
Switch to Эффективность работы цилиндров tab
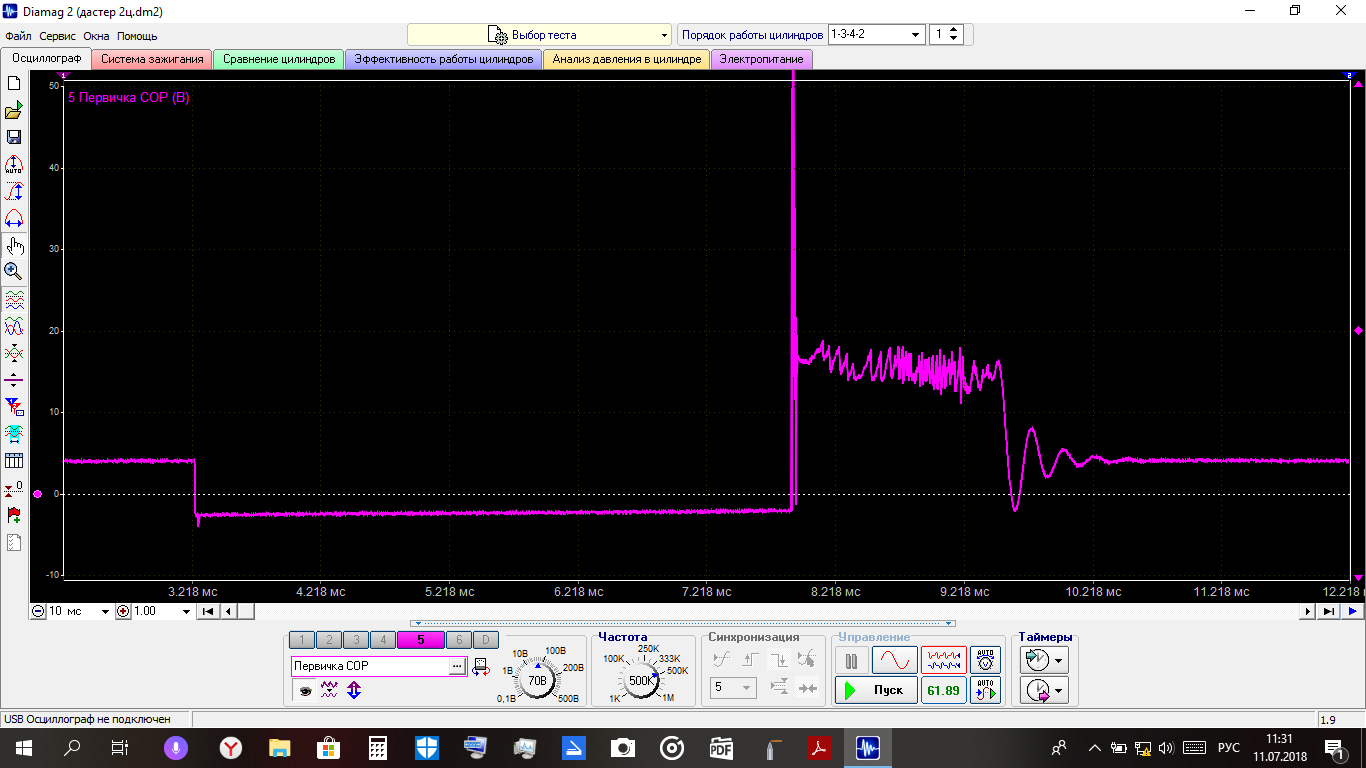click(444, 59)
